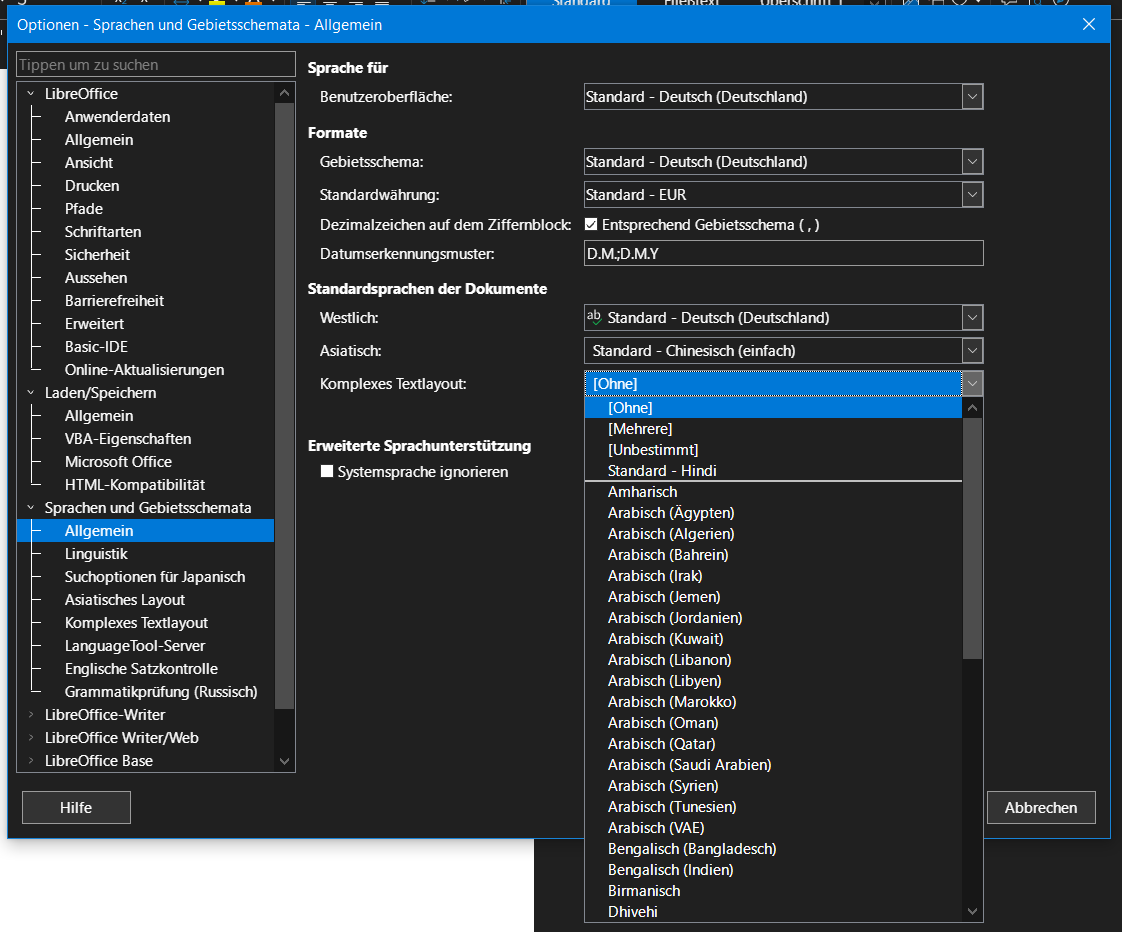Select Arabisch (Saudi Arabien) entry
Screen dimensions: 1122x932
point(774,764)
